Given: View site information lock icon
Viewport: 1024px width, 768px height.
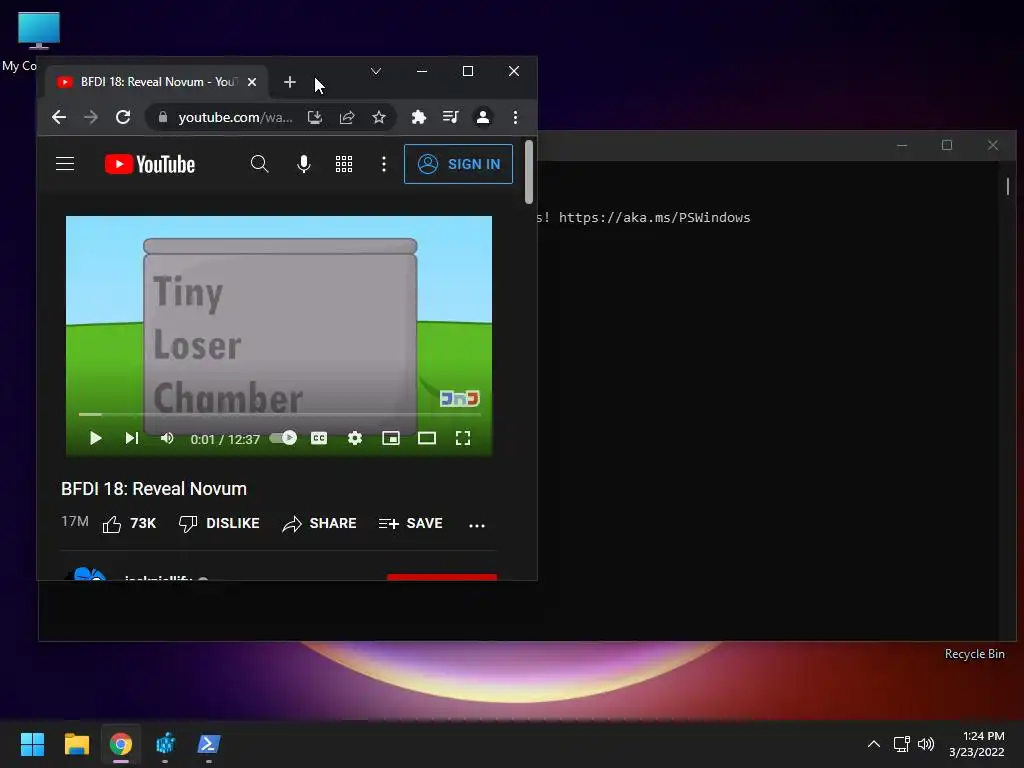Looking at the screenshot, I should coord(163,117).
